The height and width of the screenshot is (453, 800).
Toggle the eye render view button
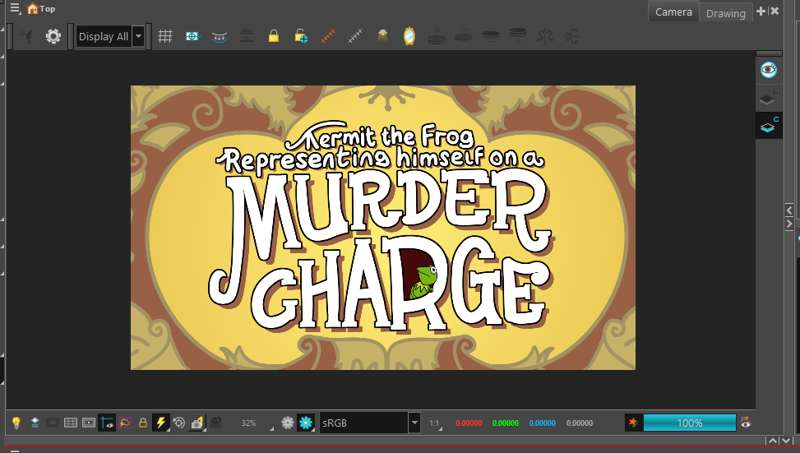coord(768,69)
